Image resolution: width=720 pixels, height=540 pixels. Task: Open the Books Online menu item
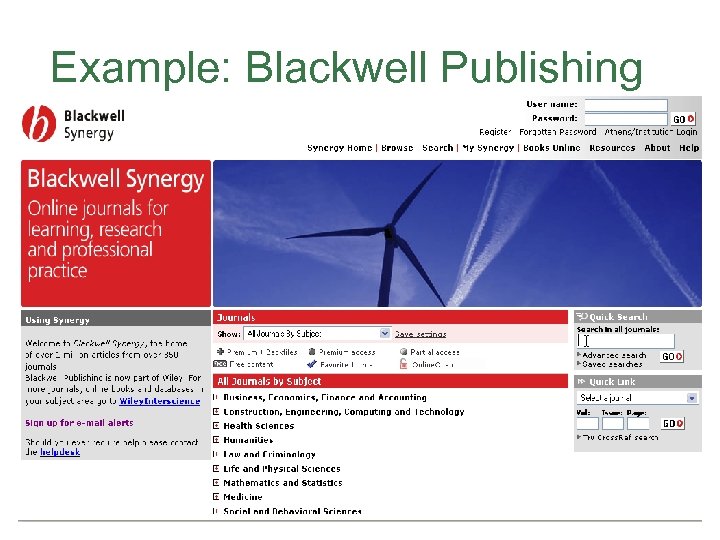551,148
